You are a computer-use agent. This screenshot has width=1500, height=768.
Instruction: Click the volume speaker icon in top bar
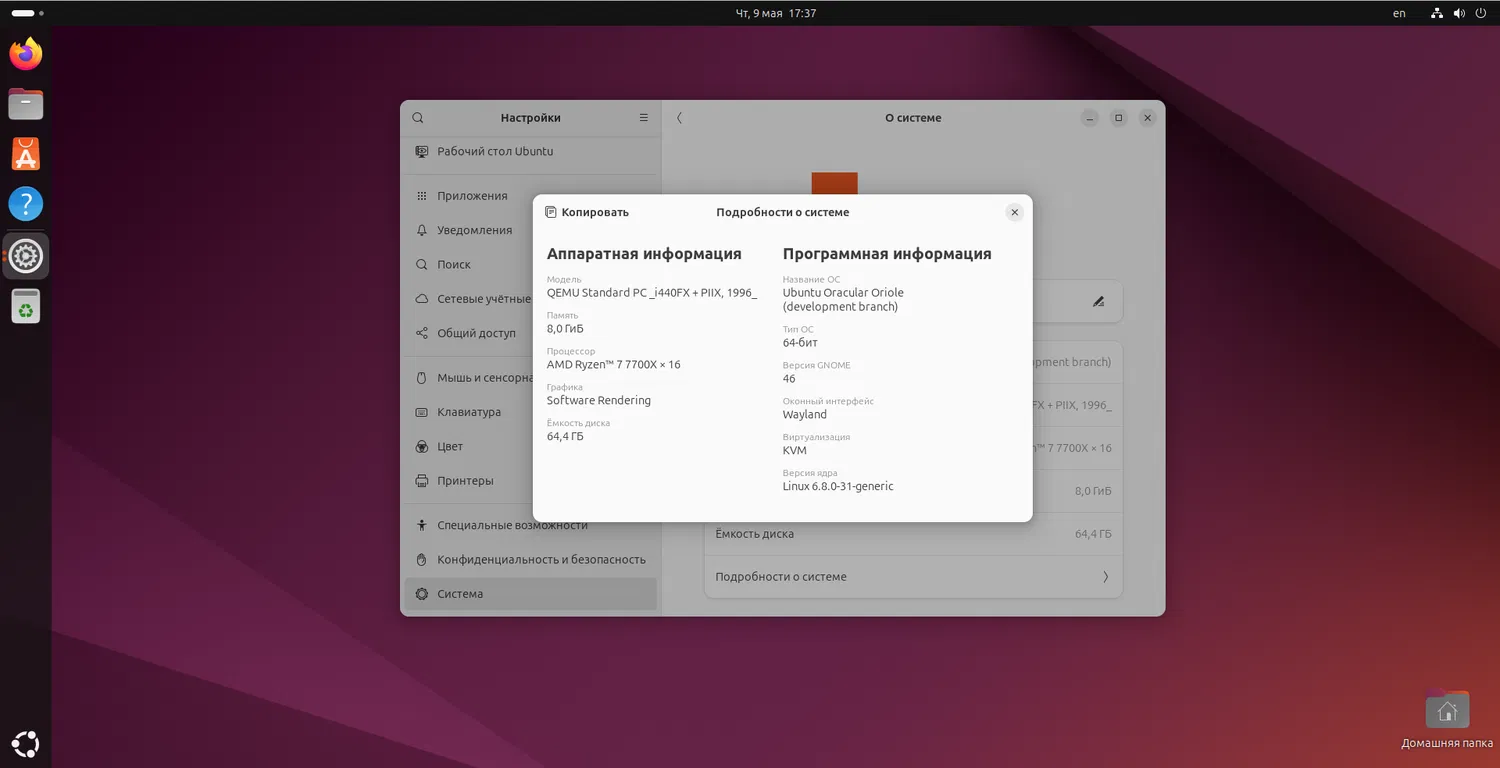tap(1459, 13)
